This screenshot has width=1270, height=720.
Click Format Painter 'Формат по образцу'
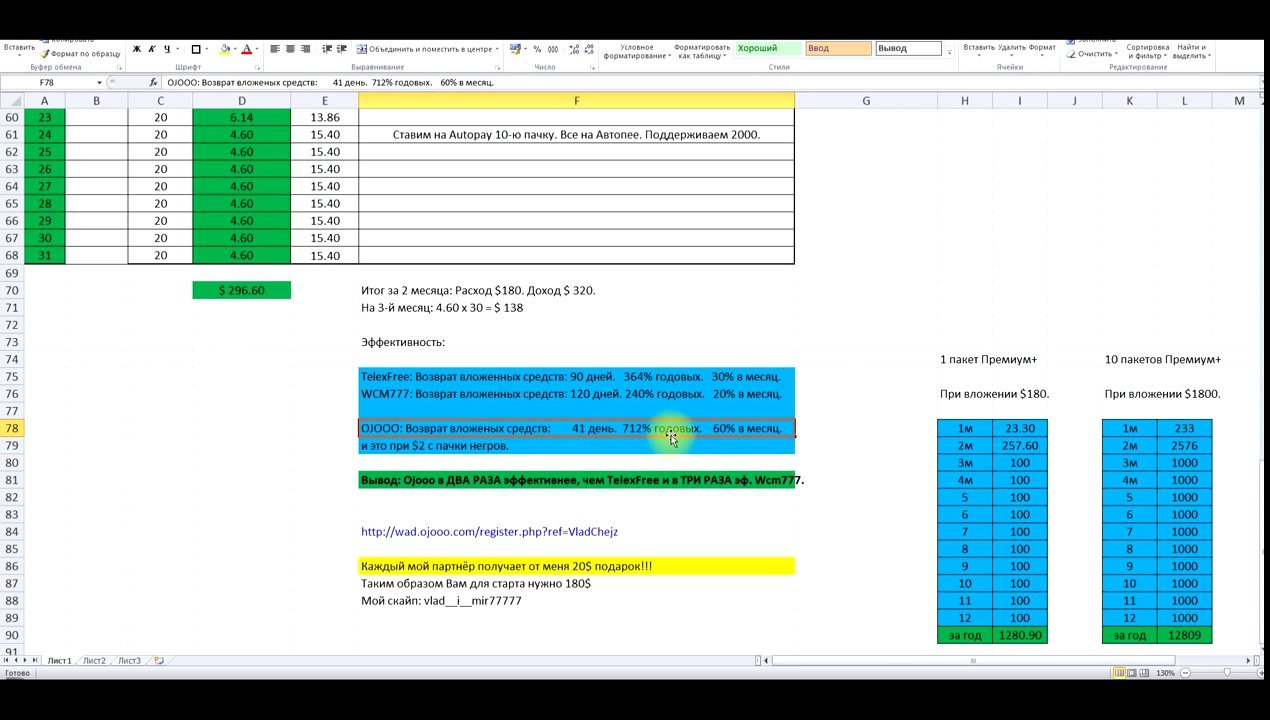pyautogui.click(x=79, y=53)
